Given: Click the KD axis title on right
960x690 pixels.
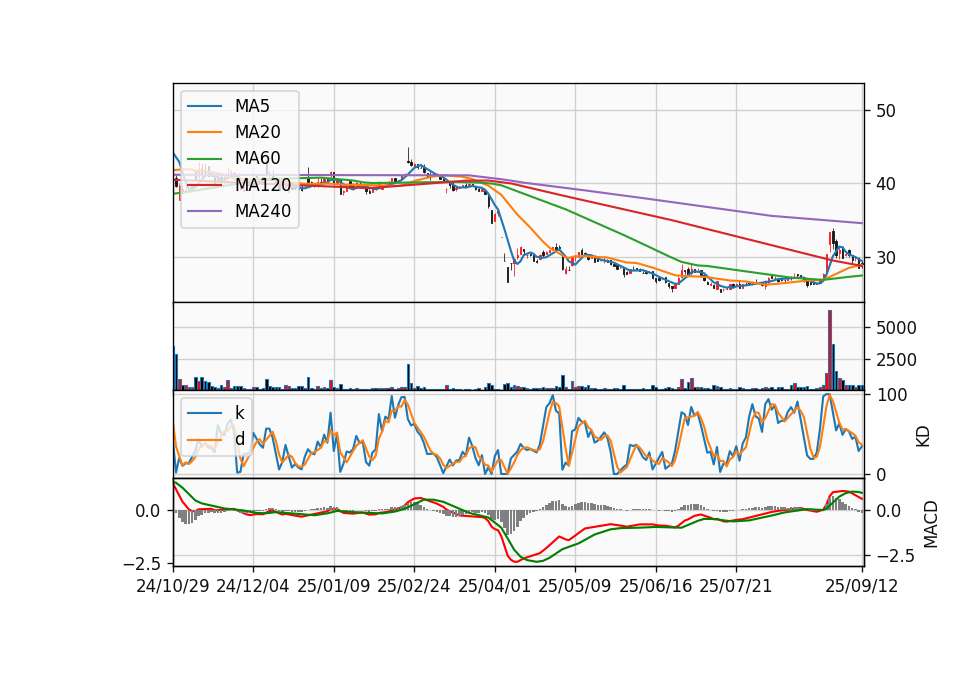Looking at the screenshot, I should click(x=923, y=436).
